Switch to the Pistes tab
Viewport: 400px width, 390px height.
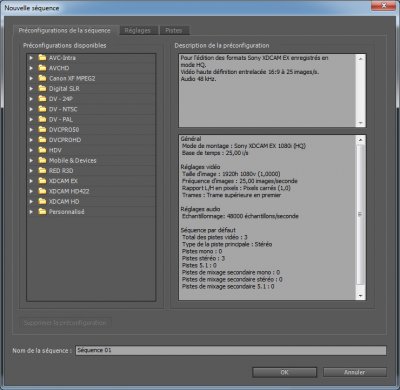click(174, 30)
